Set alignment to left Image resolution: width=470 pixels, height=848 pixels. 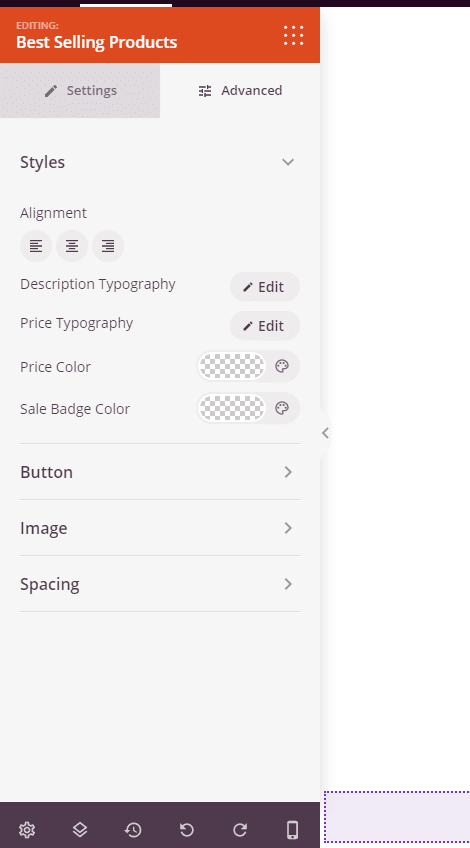tap(36, 246)
